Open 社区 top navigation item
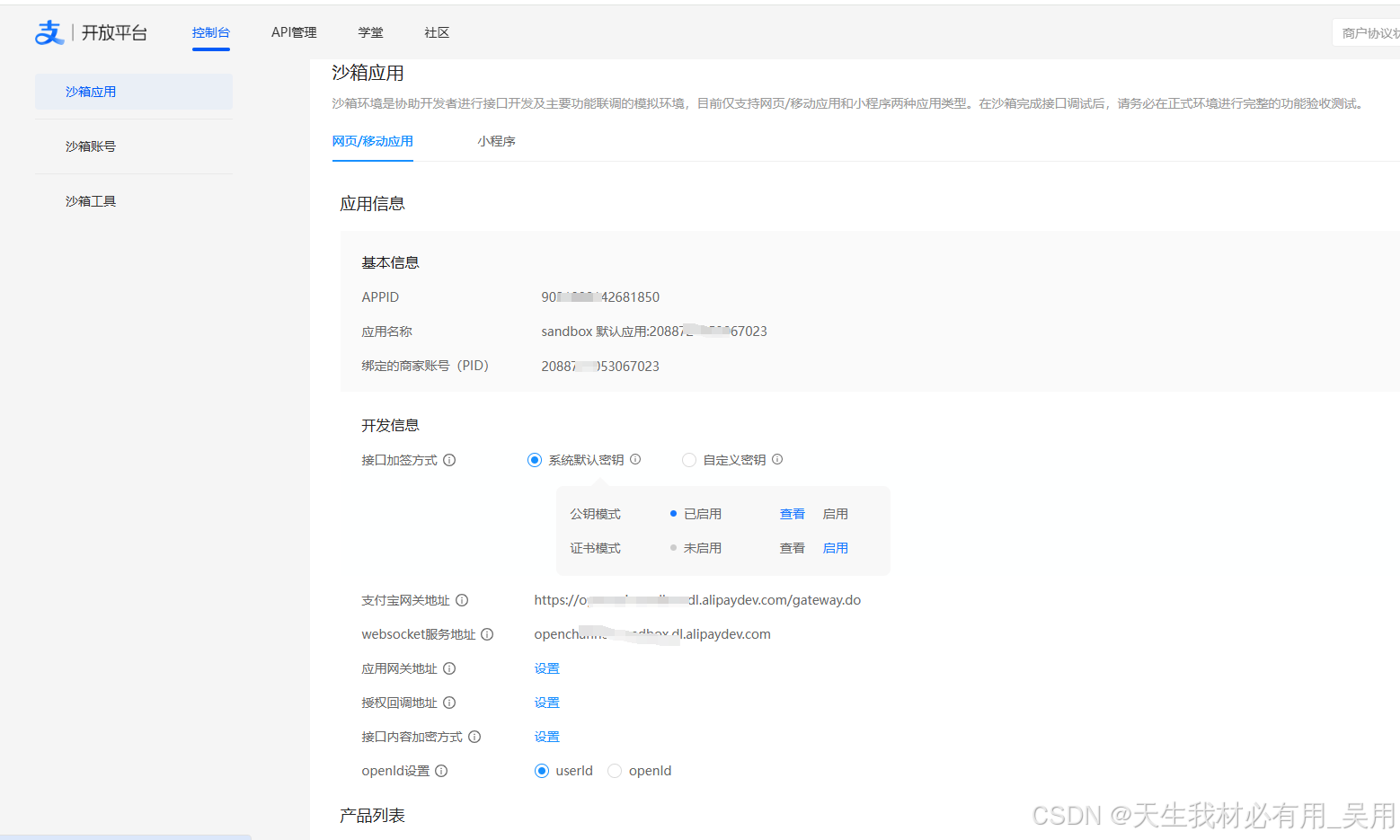This screenshot has width=1400, height=840. tap(437, 32)
